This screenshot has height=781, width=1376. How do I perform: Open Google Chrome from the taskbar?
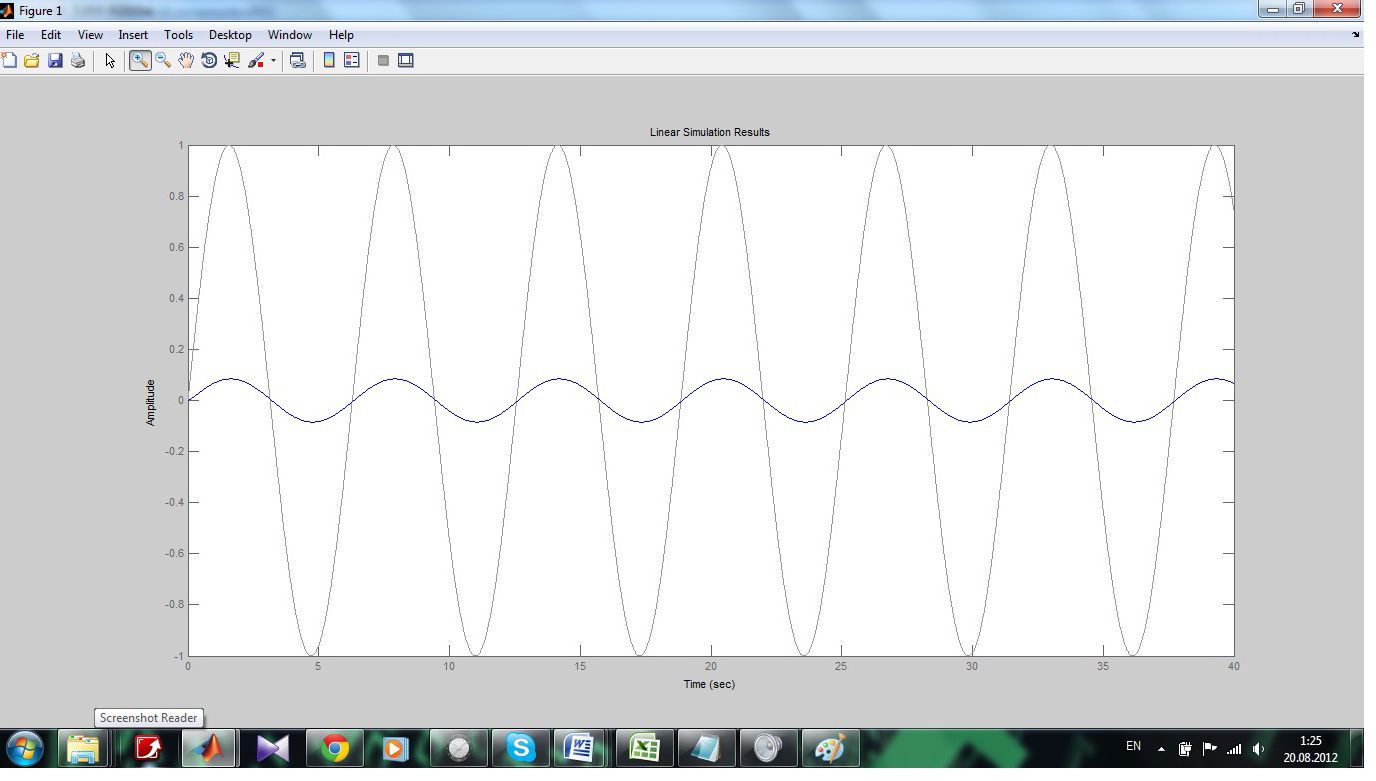click(334, 748)
